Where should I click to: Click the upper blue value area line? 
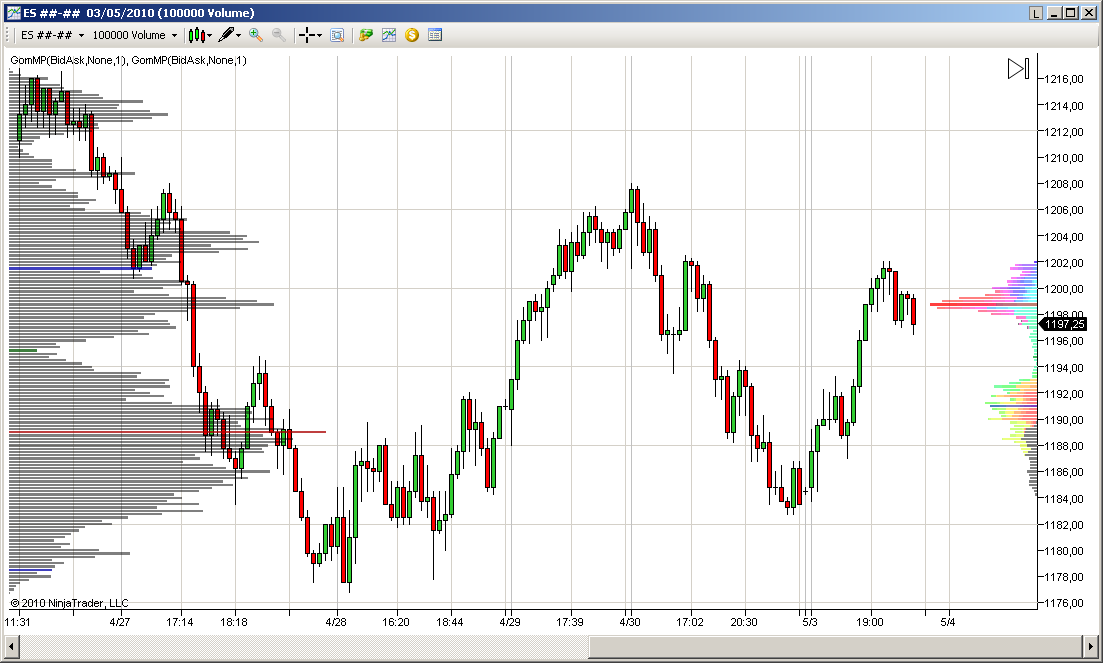coord(80,269)
